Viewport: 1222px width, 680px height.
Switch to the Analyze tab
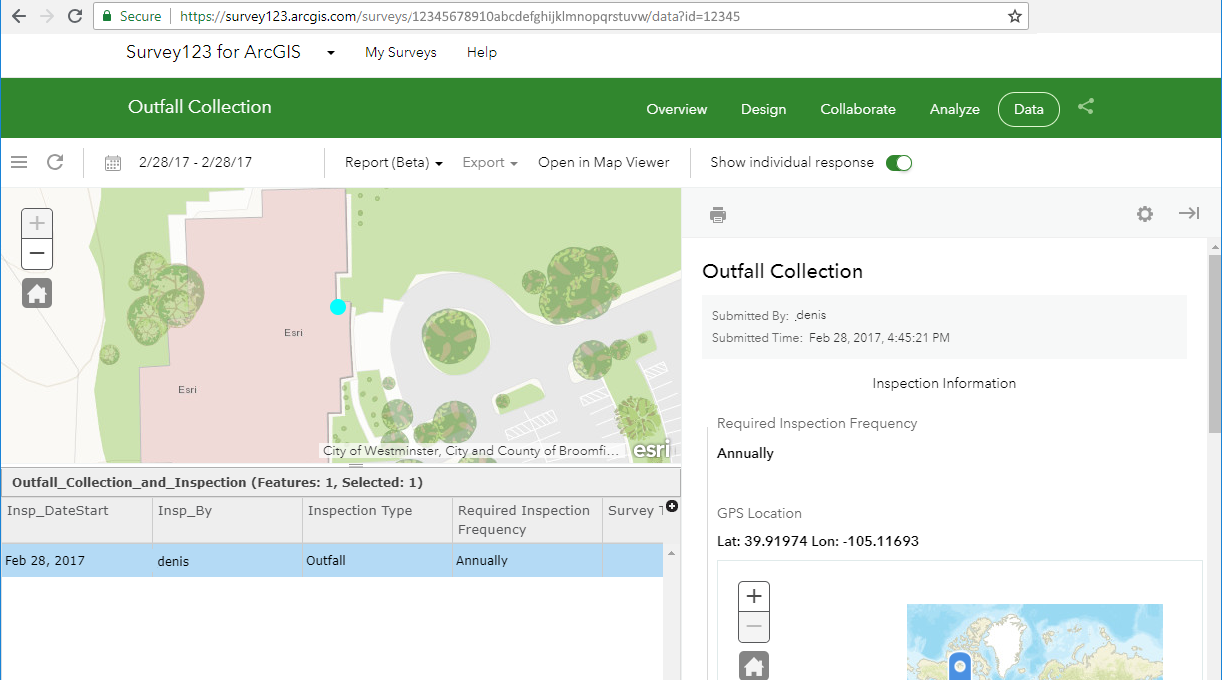[x=955, y=109]
